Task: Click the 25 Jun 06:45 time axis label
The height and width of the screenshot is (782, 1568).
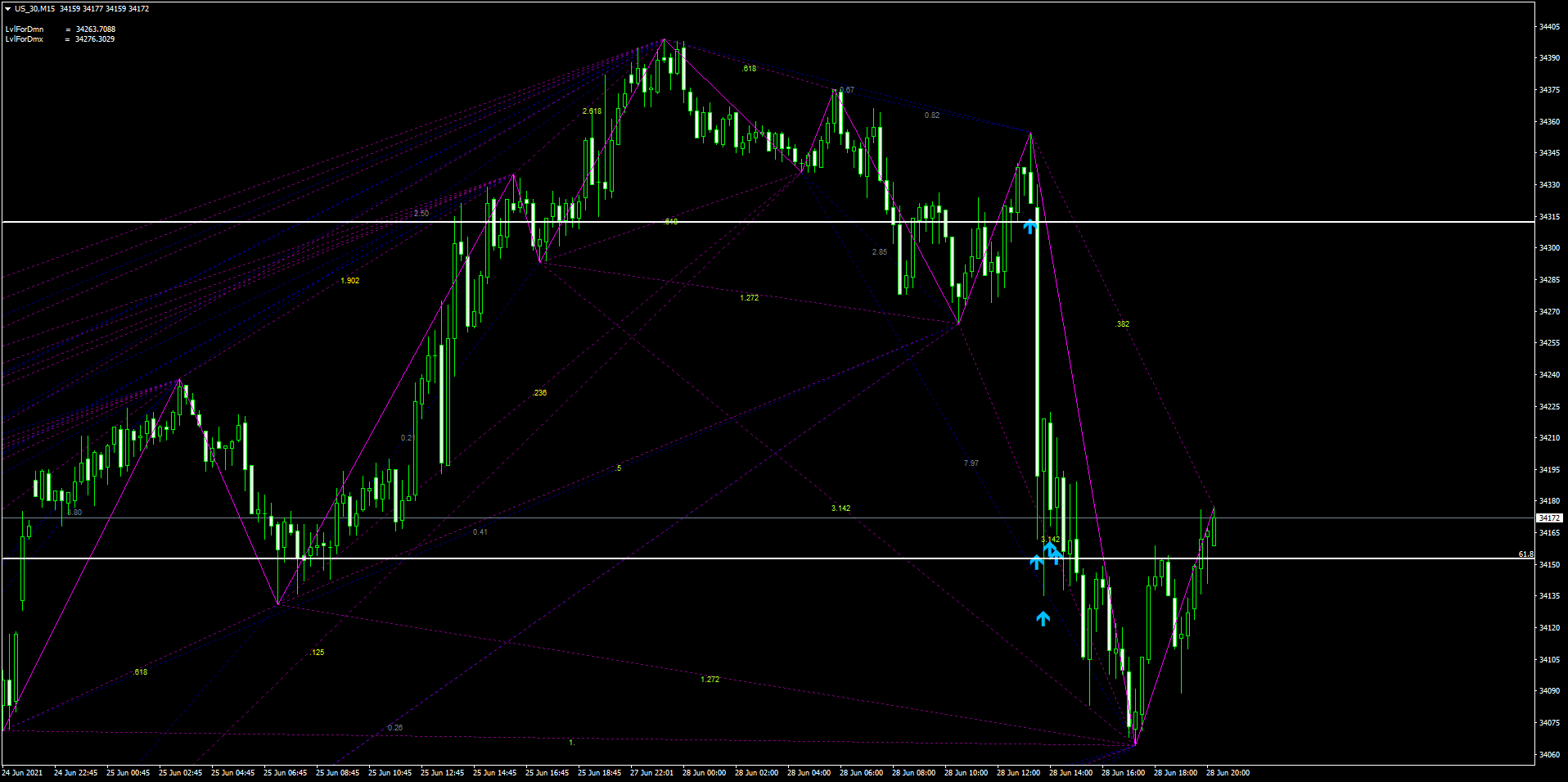Action: 285,773
